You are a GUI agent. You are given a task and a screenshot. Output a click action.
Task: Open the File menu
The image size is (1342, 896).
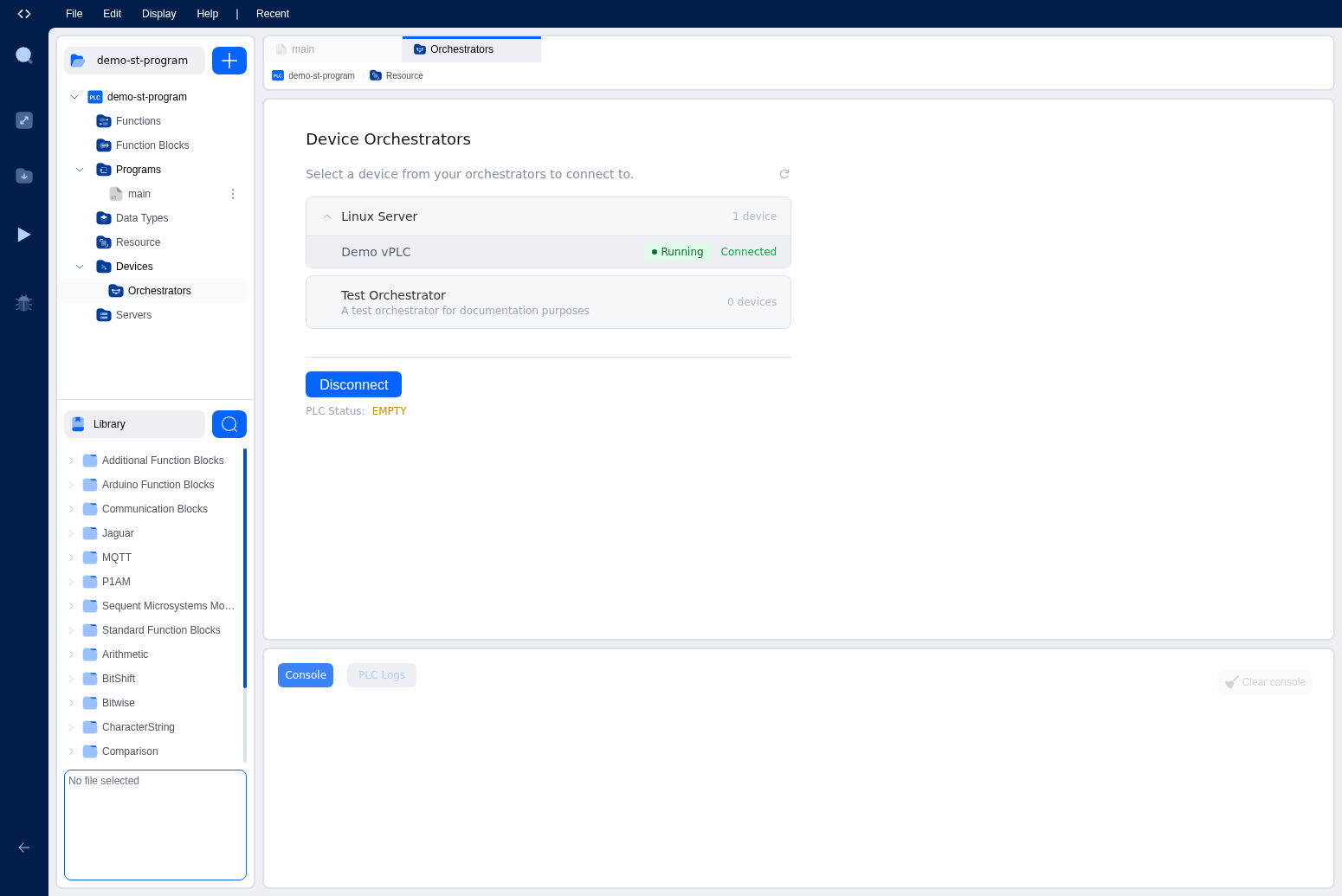click(x=74, y=14)
